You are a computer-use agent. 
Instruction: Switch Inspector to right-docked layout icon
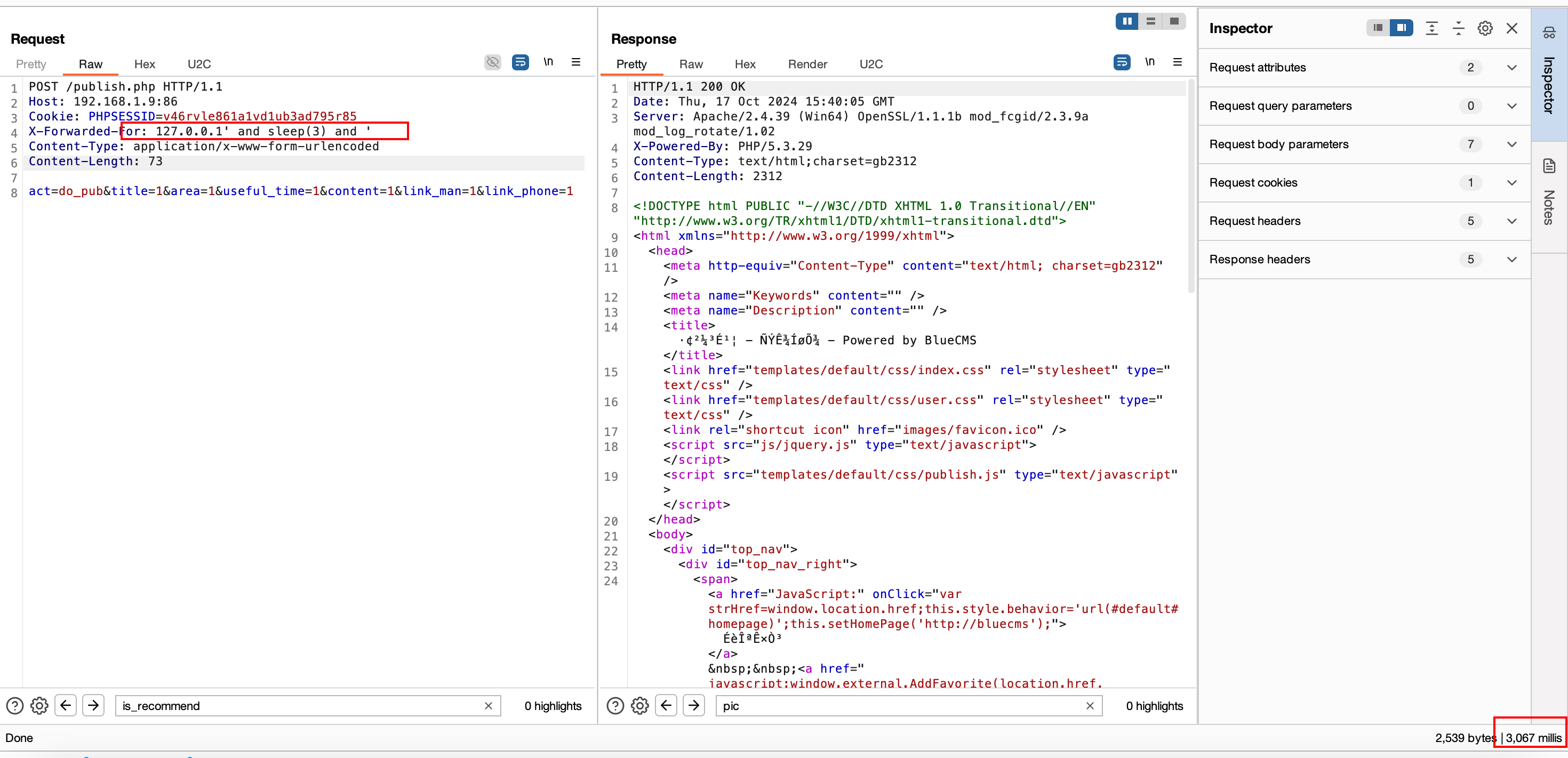point(1401,28)
